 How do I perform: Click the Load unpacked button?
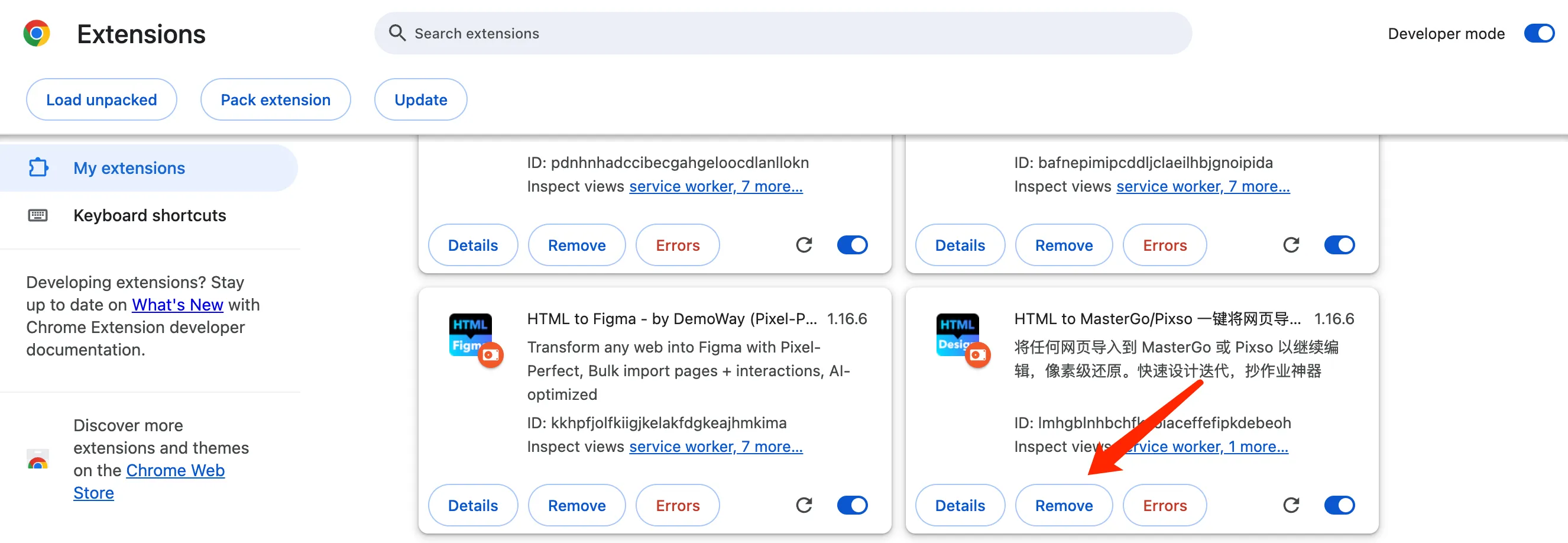102,99
